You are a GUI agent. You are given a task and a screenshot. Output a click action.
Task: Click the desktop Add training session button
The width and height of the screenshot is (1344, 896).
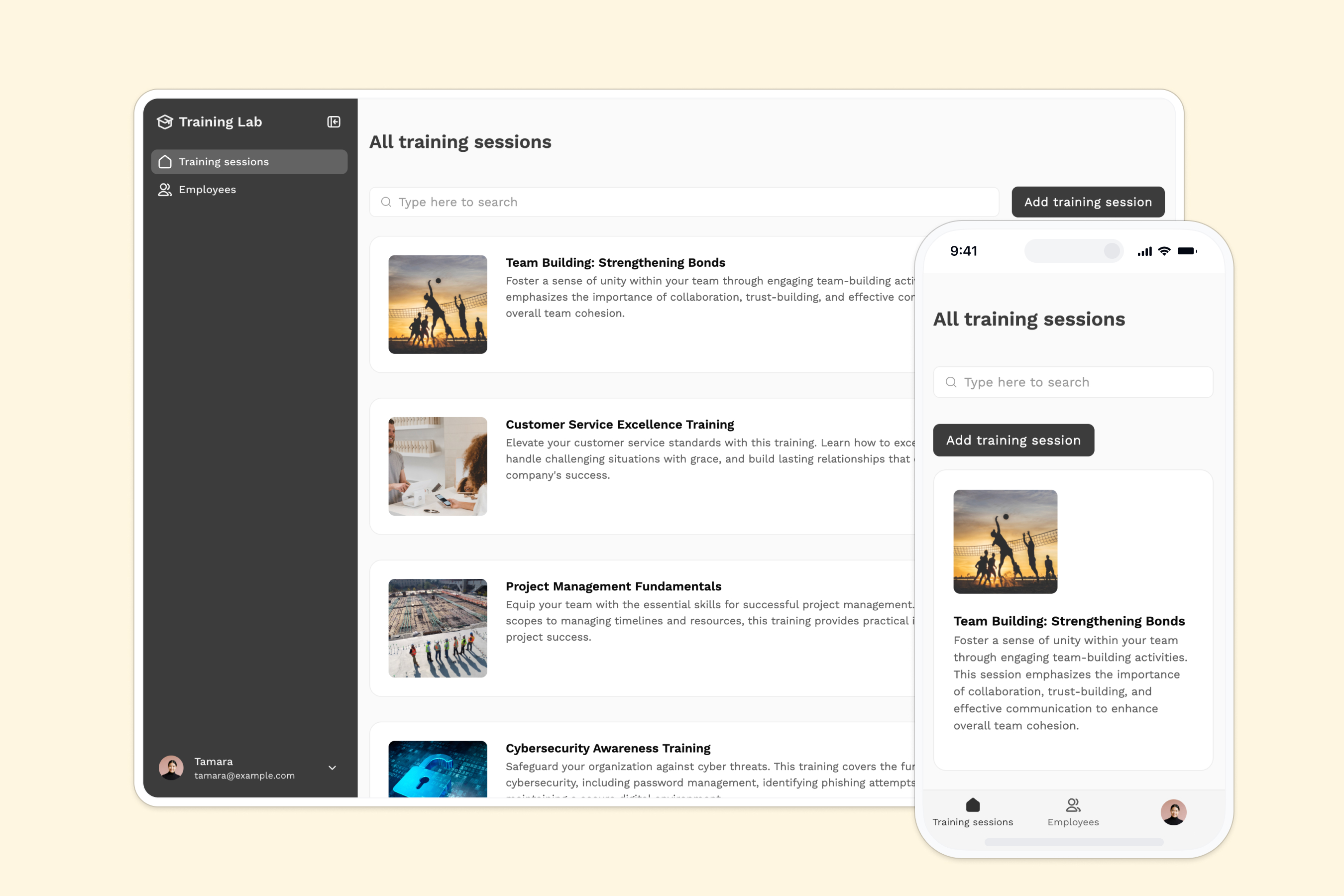point(1088,202)
